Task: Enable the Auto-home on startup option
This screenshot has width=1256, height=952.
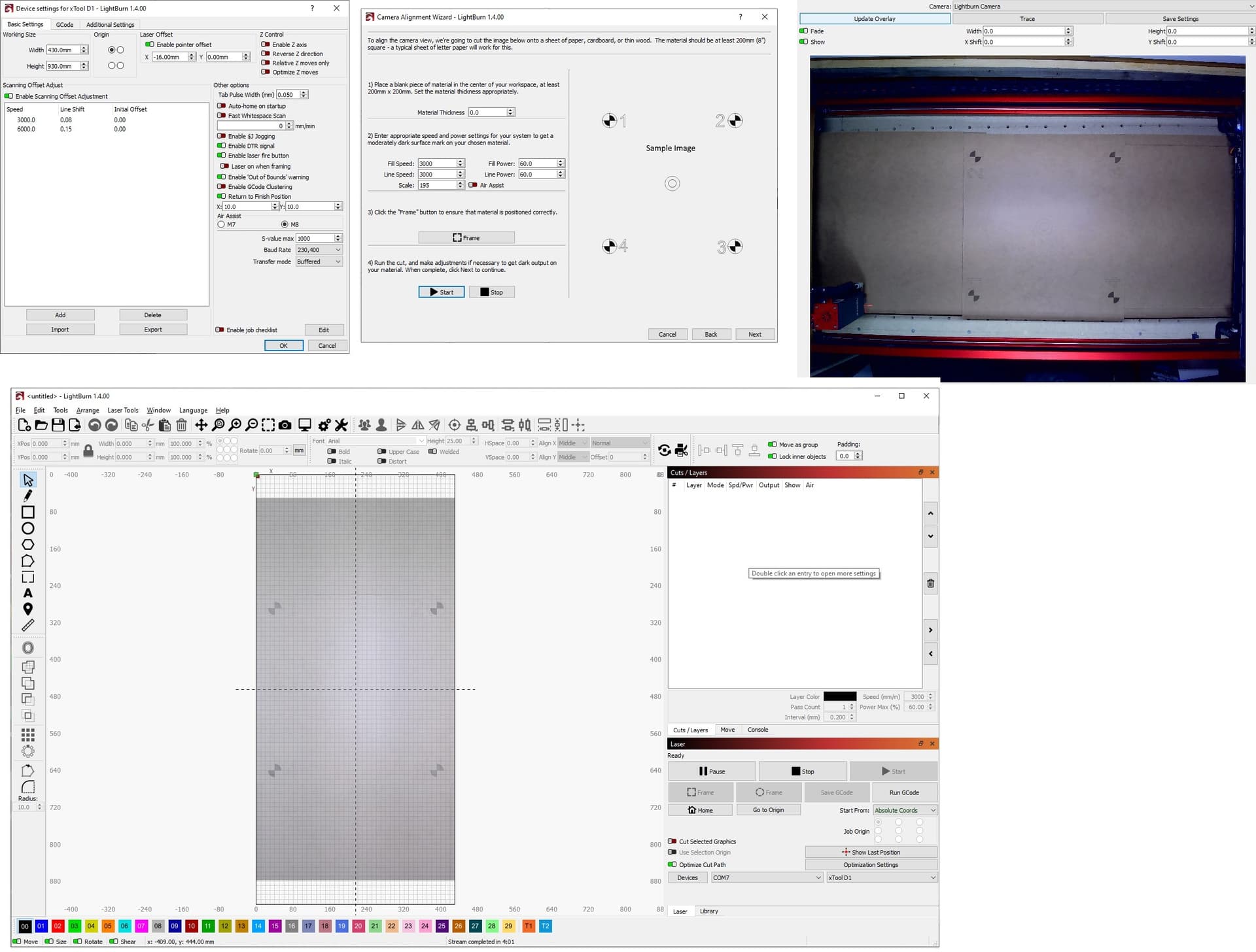Action: pos(222,106)
